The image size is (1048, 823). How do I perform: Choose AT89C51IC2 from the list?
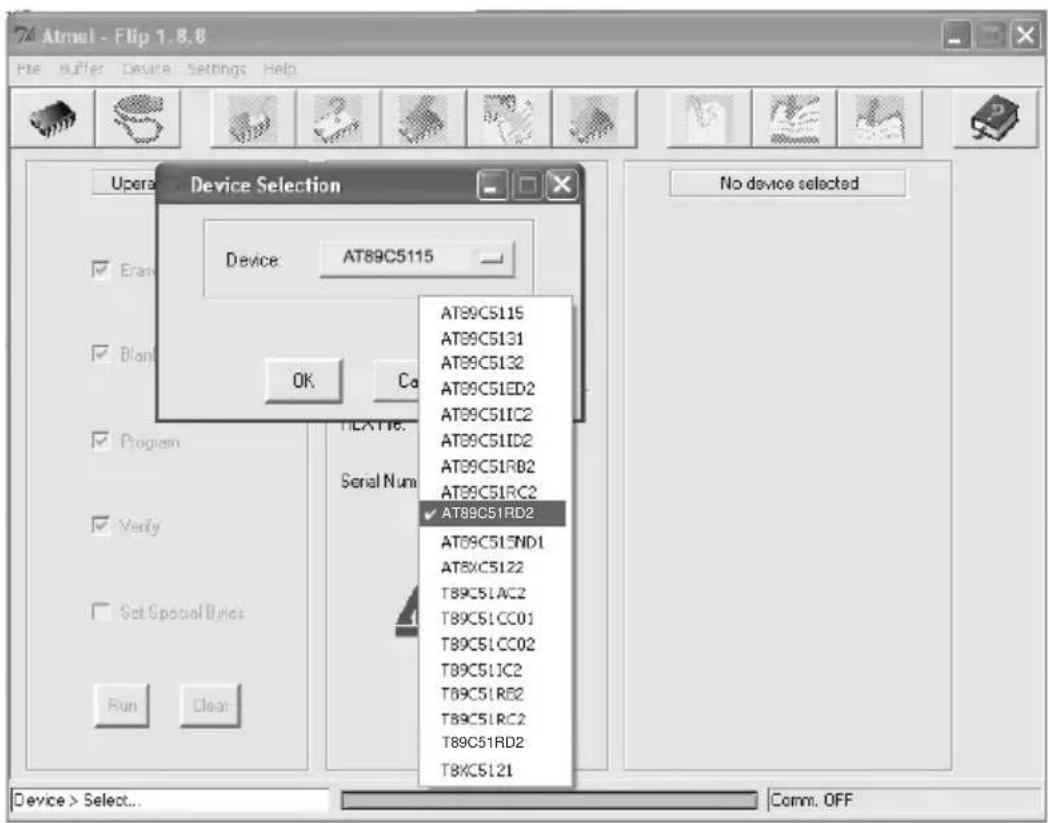click(x=495, y=415)
